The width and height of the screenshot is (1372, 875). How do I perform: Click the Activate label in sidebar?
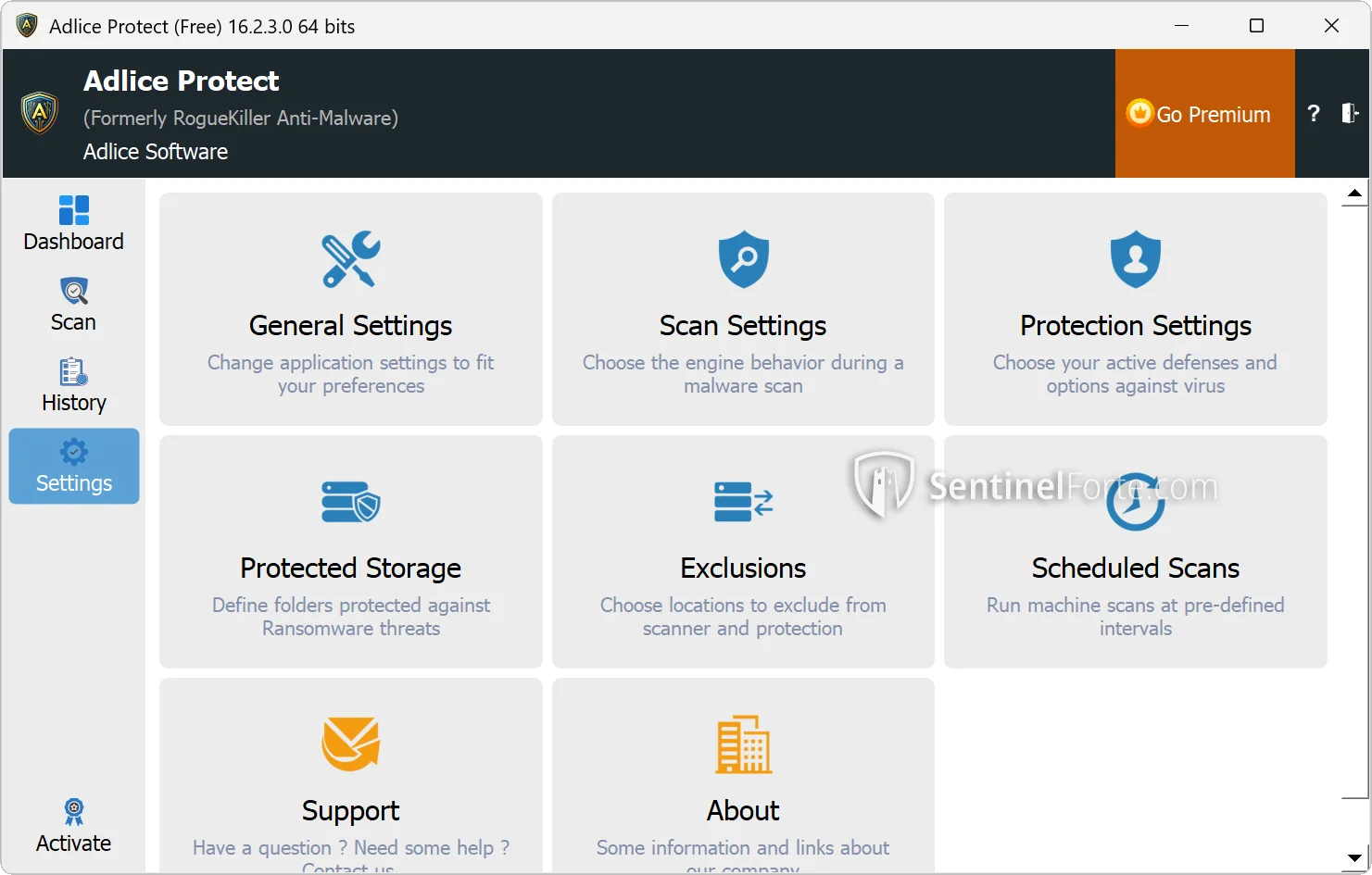(74, 844)
